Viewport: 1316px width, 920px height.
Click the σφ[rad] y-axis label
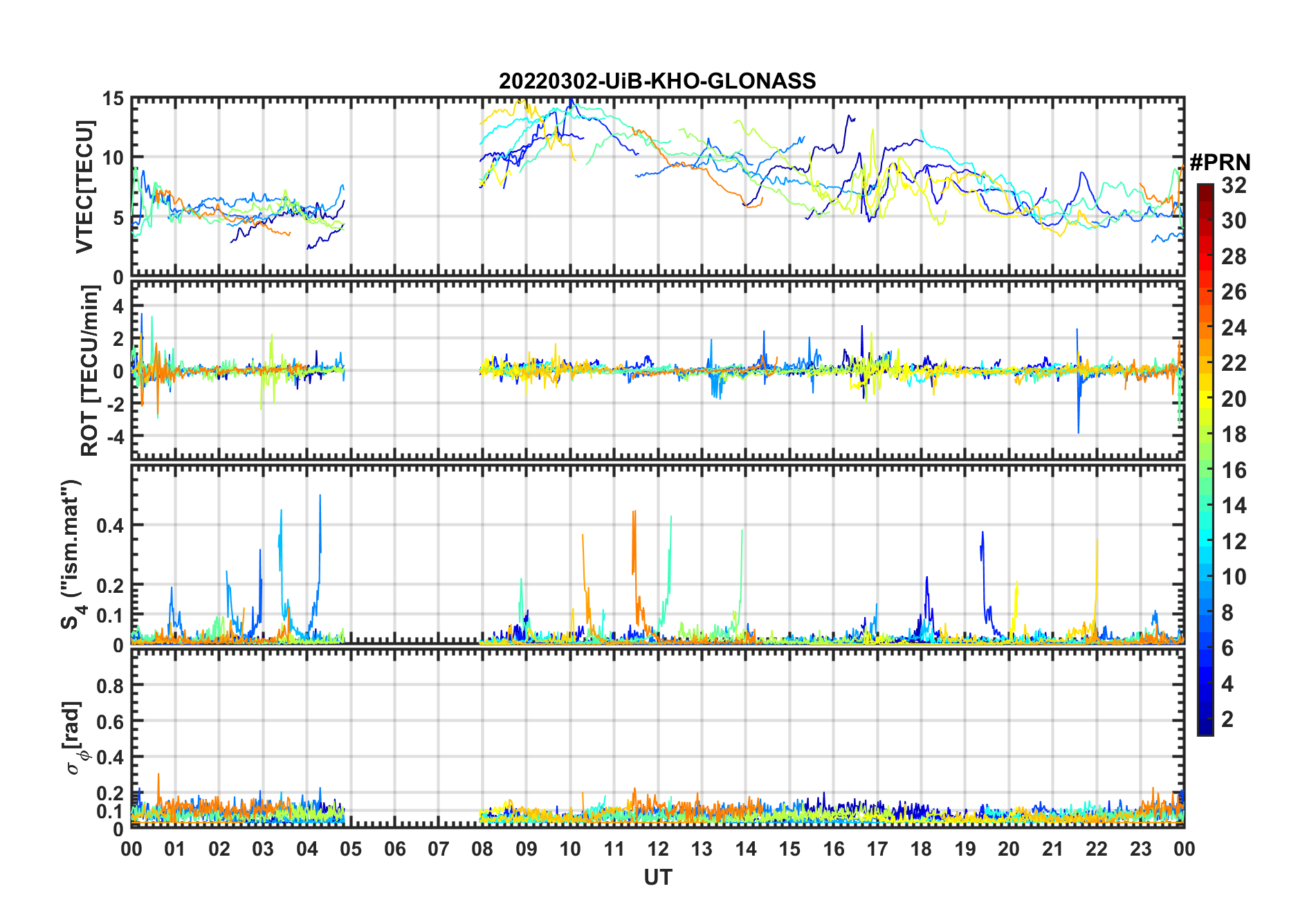click(x=75, y=738)
